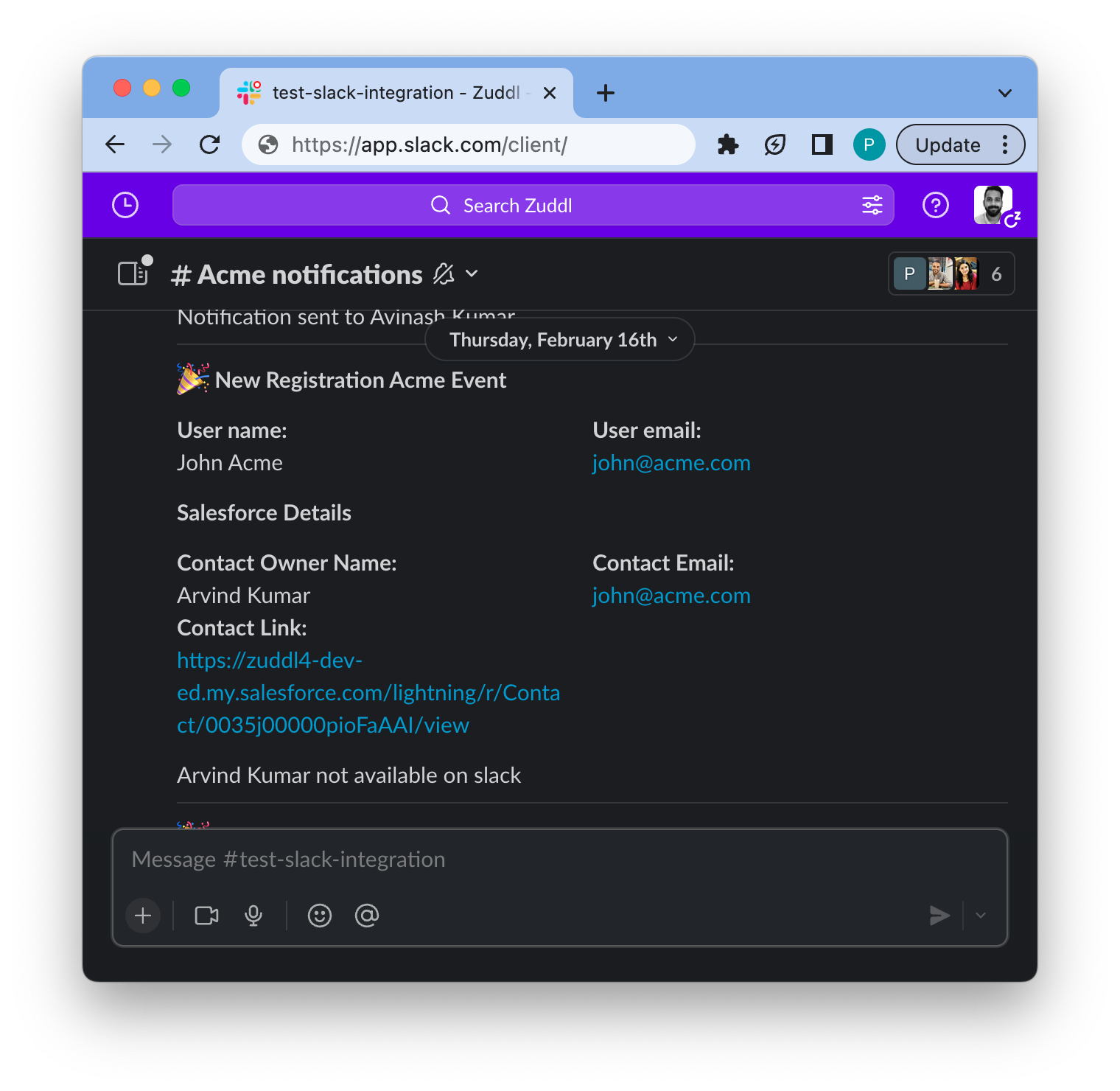The width and height of the screenshot is (1120, 1091).
Task: Open send options dropdown arrow
Action: click(981, 916)
